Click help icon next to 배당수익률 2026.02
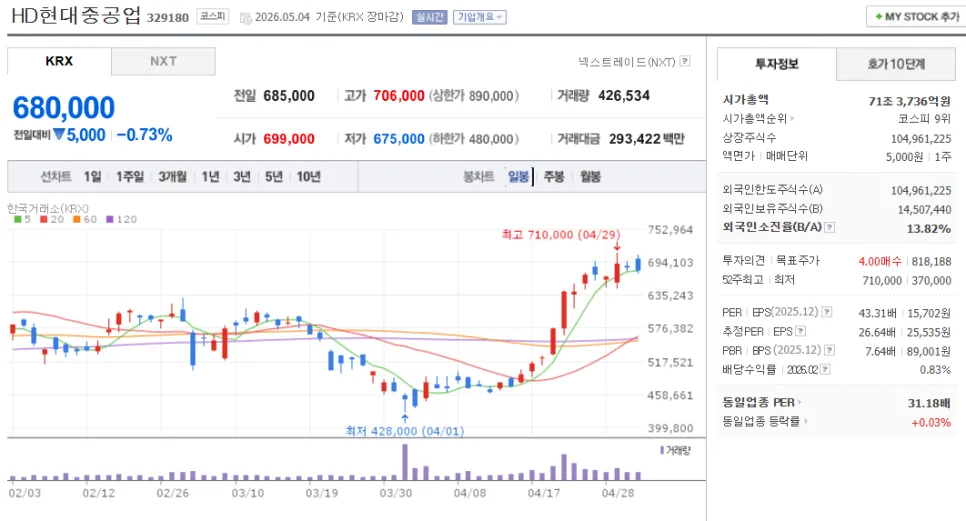This screenshot has height=521, width=966. 826,370
